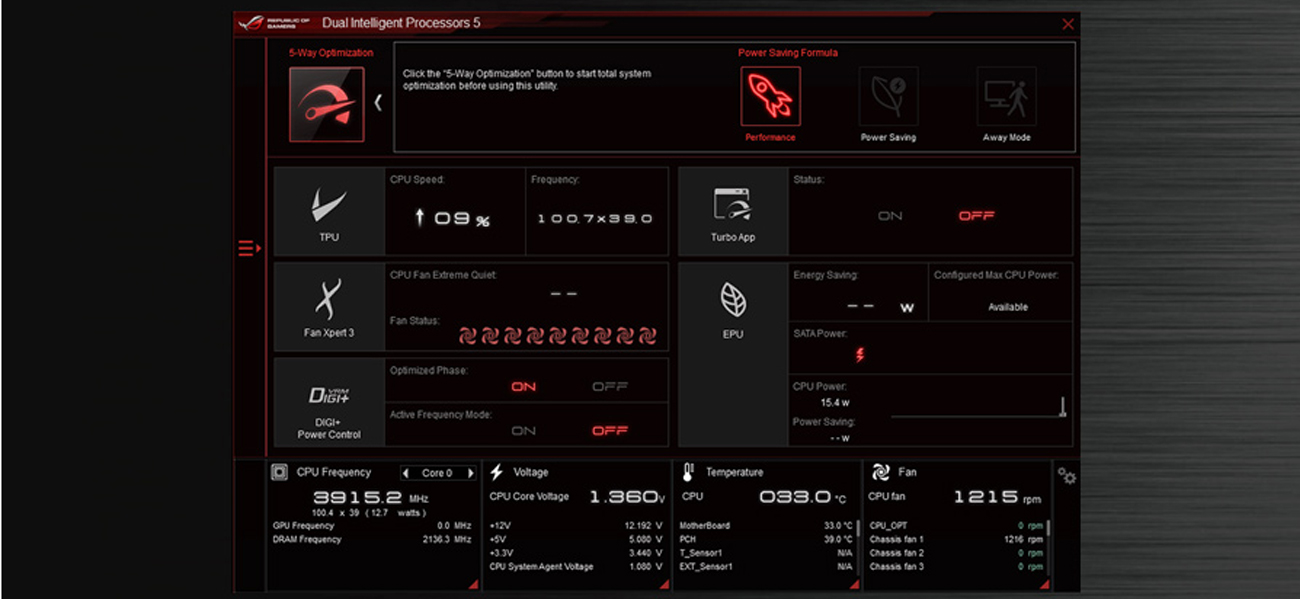The width and height of the screenshot is (1300, 599).
Task: Click the +5V voltage row
Action: click(575, 539)
